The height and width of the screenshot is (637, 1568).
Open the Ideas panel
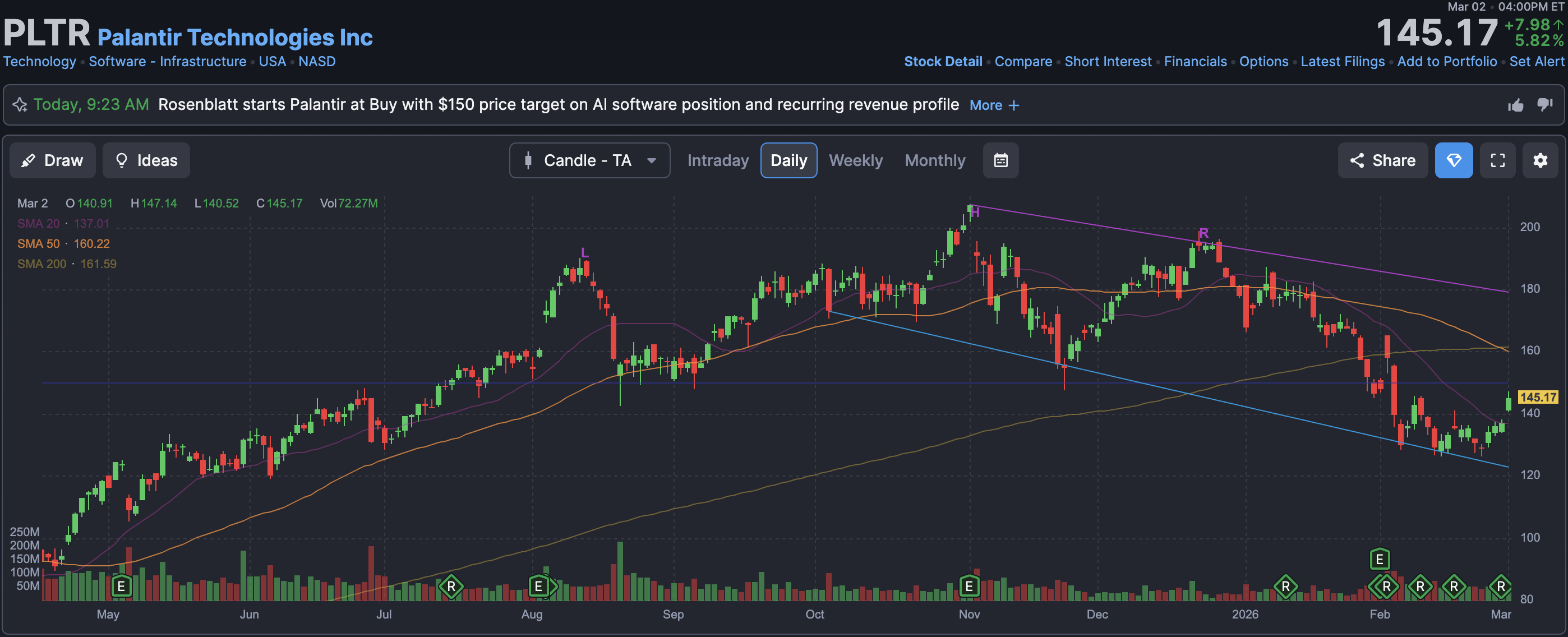coord(146,160)
